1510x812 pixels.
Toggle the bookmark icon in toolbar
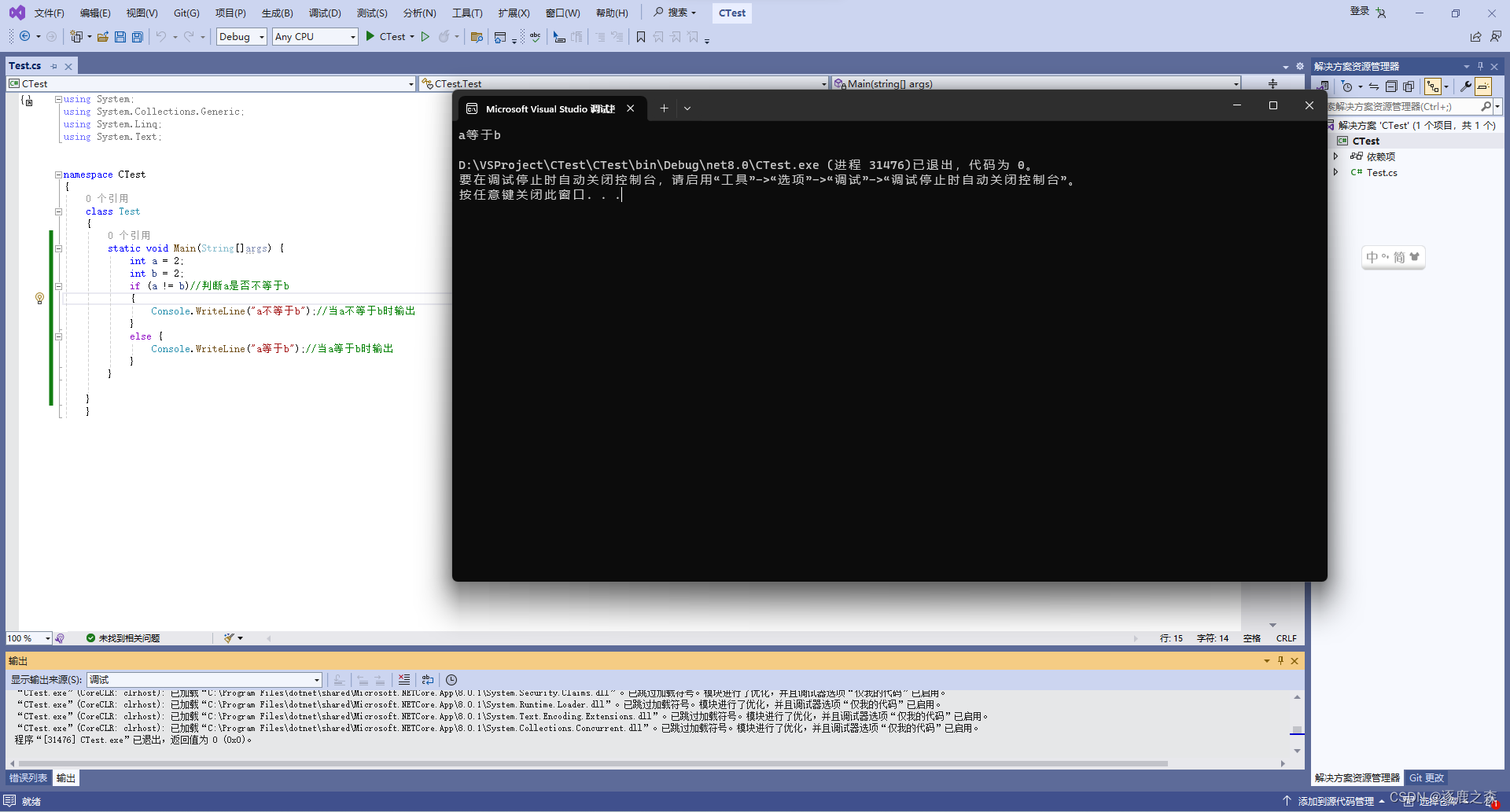pyautogui.click(x=641, y=37)
